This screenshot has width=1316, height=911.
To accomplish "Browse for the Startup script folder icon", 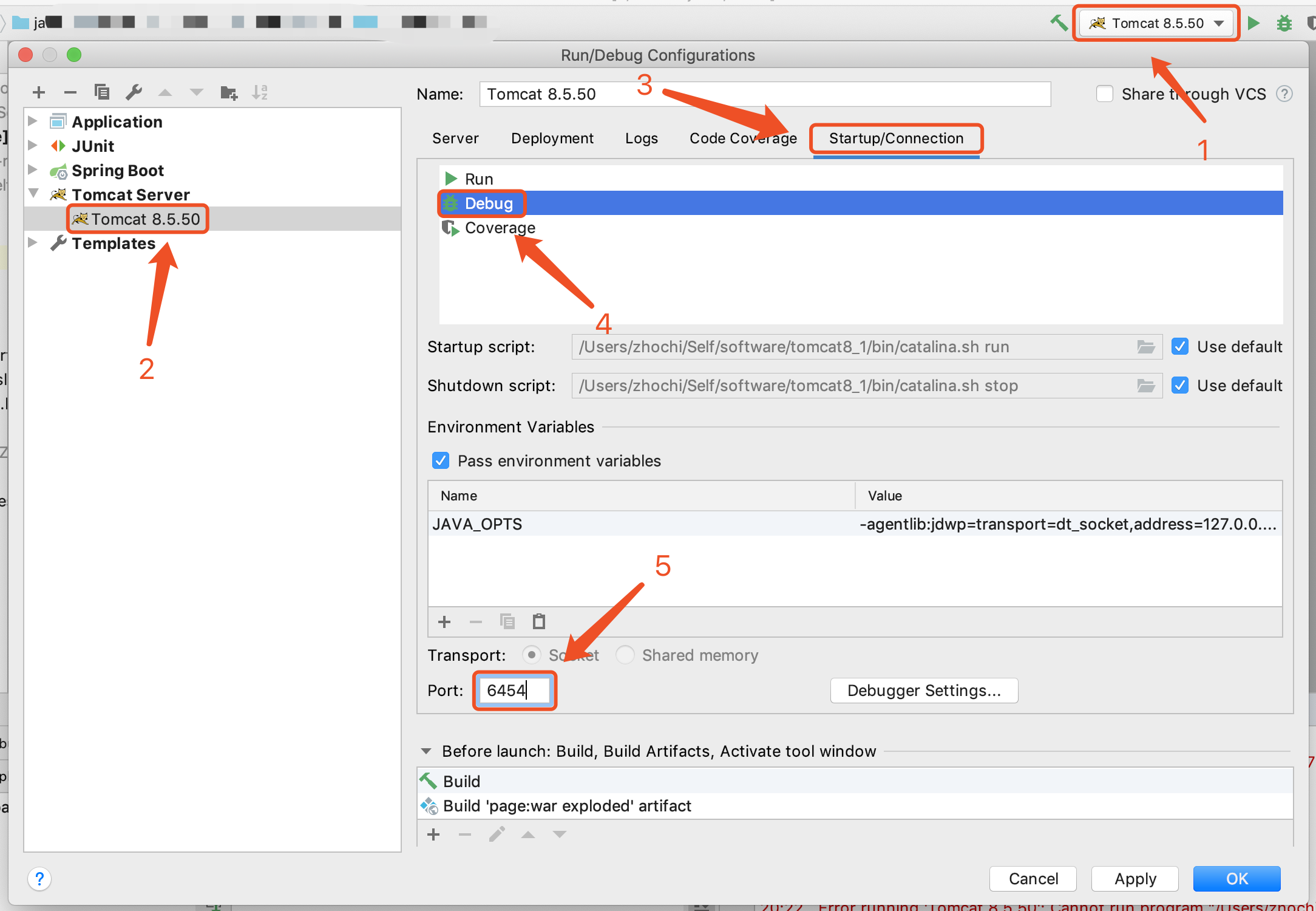I will pos(1146,347).
